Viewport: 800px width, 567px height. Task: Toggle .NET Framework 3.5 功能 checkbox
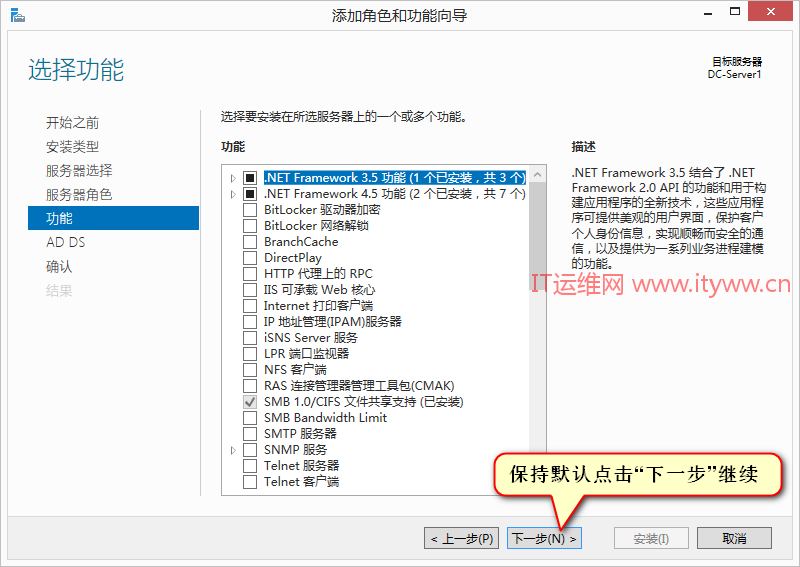pyautogui.click(x=250, y=178)
